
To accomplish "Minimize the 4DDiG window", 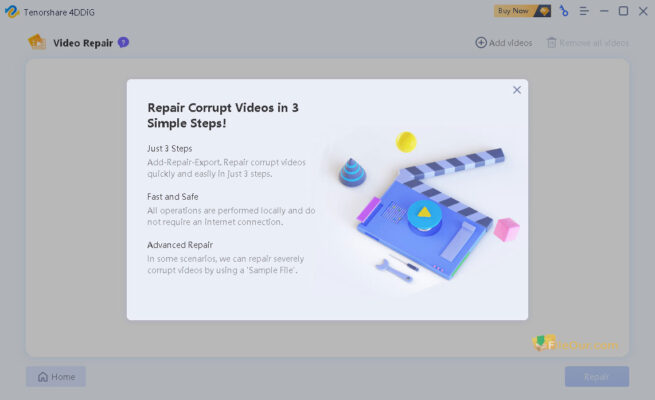I will tap(604, 11).
